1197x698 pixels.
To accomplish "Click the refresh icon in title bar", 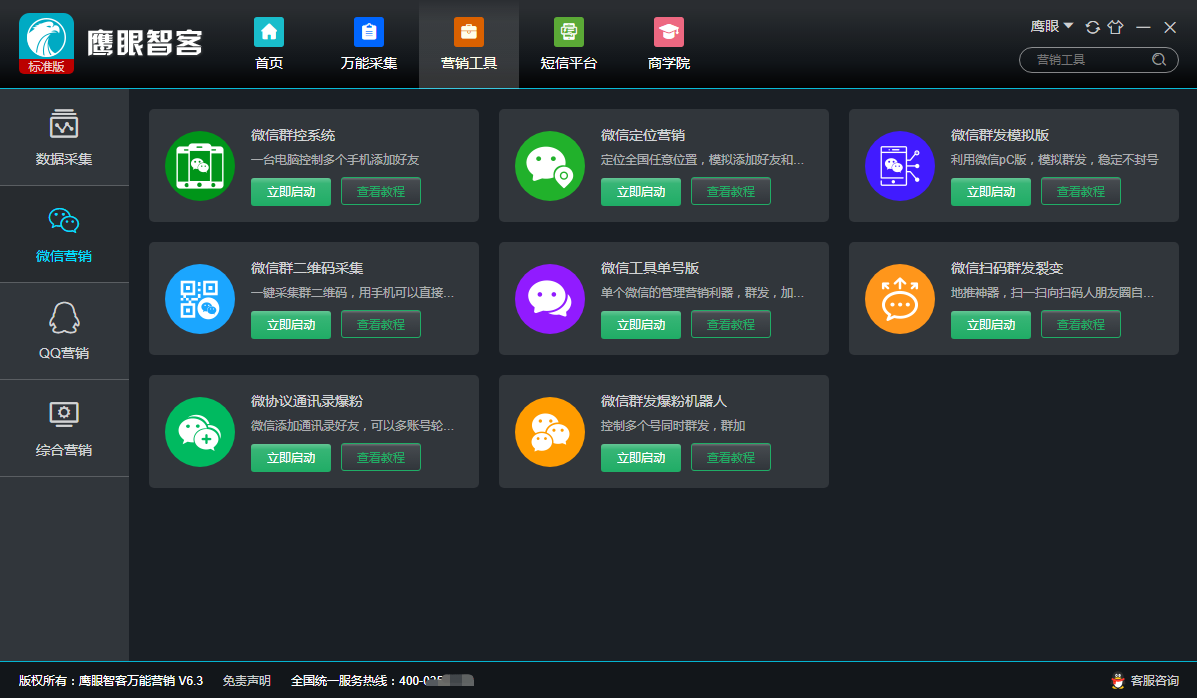I will [x=1092, y=27].
